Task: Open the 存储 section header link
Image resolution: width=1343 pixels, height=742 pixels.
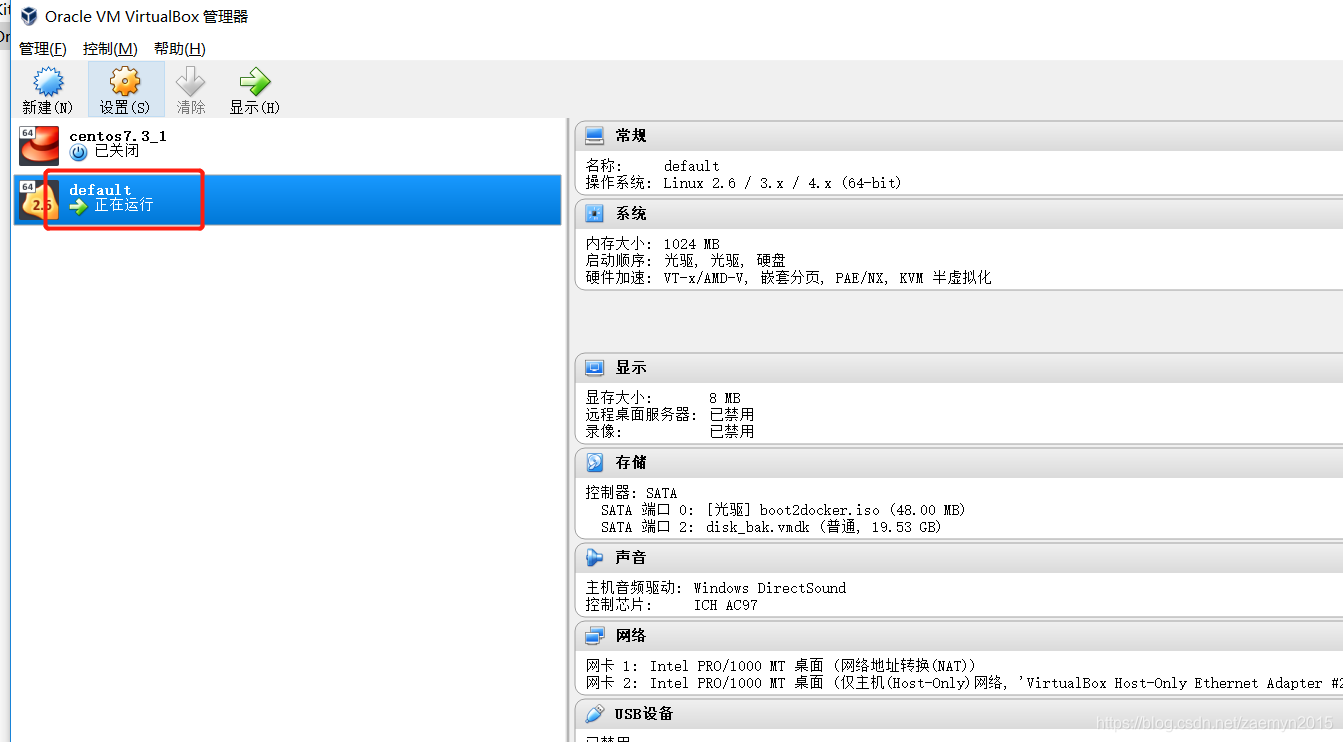Action: click(631, 463)
